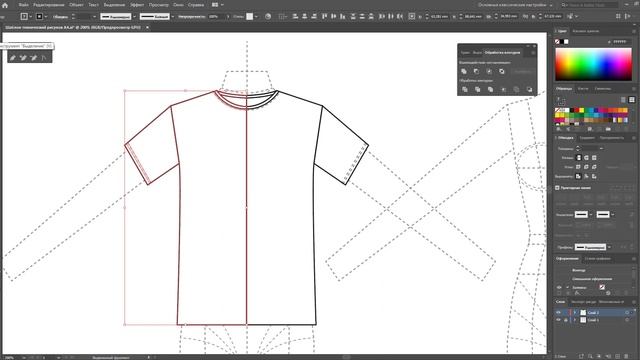The image size is (640, 360).
Task: Click Exclude shape mode icon
Action: pyautogui.click(x=502, y=71)
